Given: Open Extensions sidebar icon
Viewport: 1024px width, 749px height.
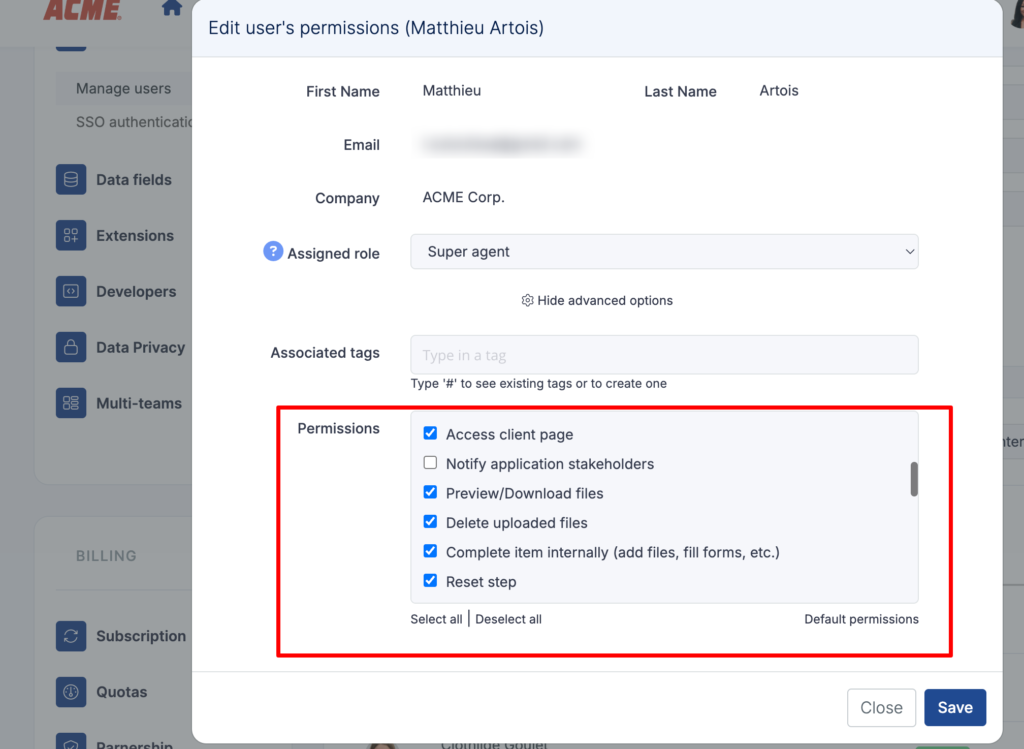Looking at the screenshot, I should tap(71, 236).
